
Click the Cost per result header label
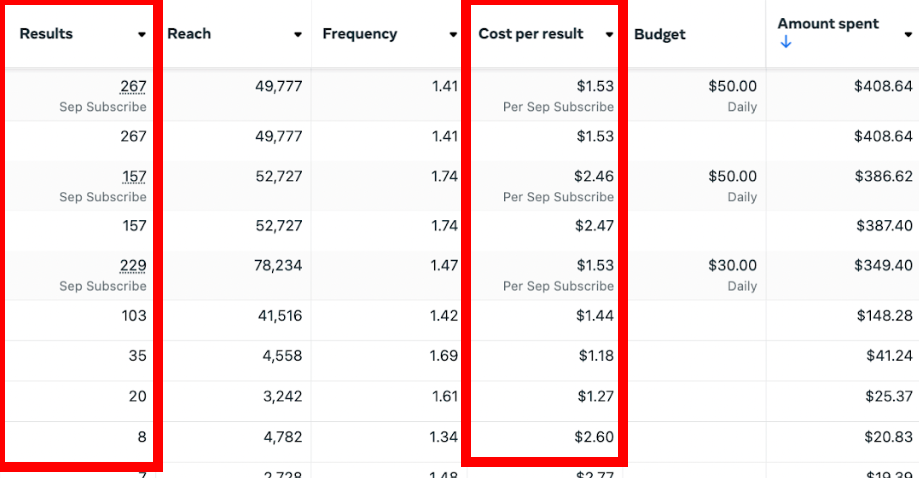coord(531,34)
